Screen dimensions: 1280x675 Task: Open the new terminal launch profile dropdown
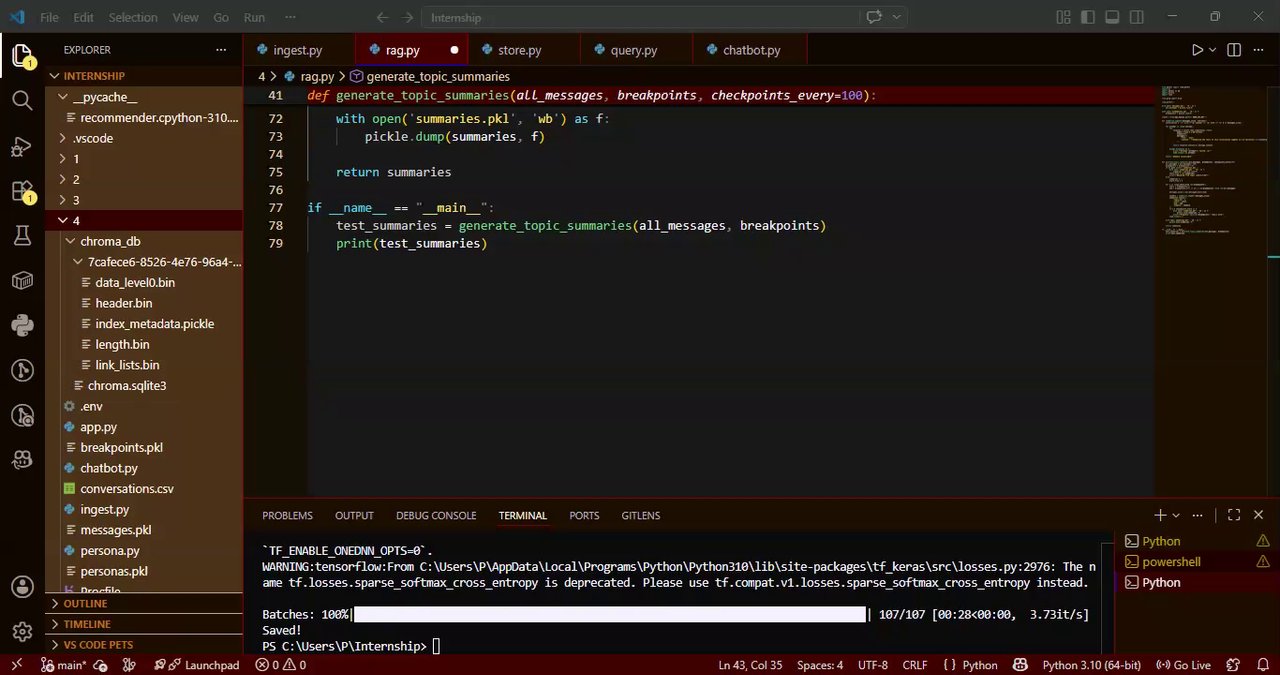pos(1180,515)
